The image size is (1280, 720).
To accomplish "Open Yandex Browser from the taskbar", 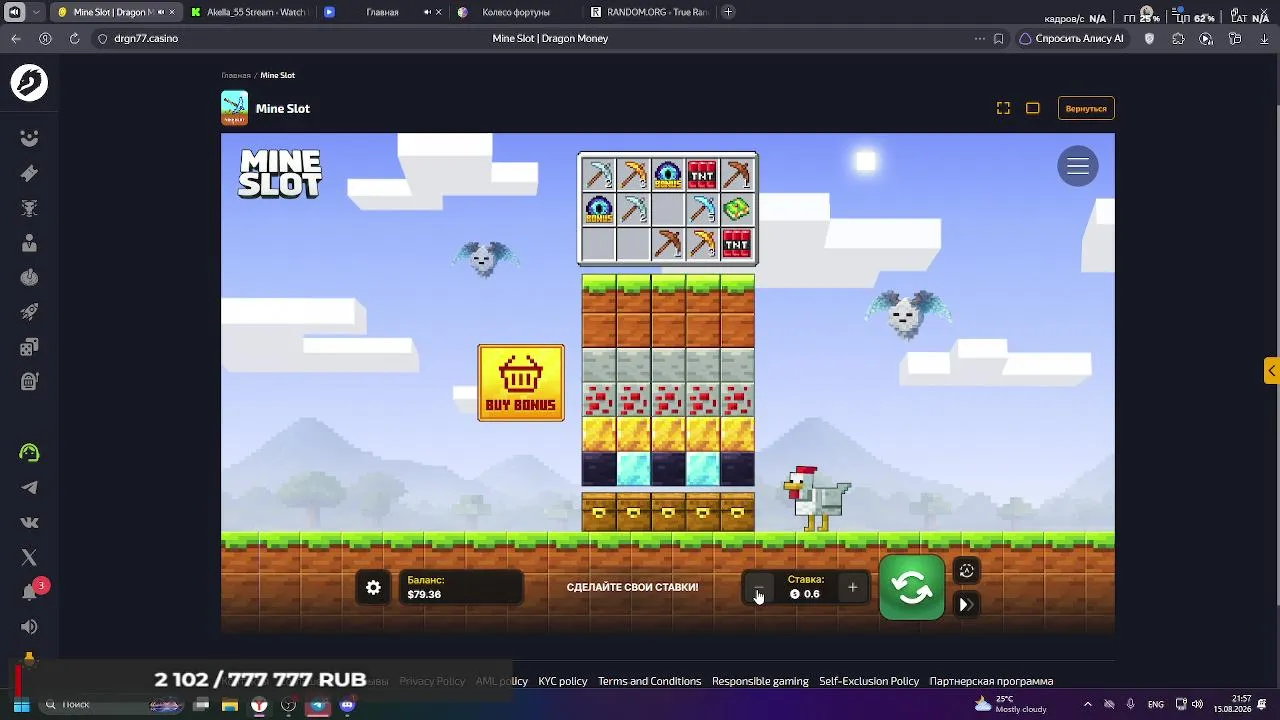I will tap(259, 705).
